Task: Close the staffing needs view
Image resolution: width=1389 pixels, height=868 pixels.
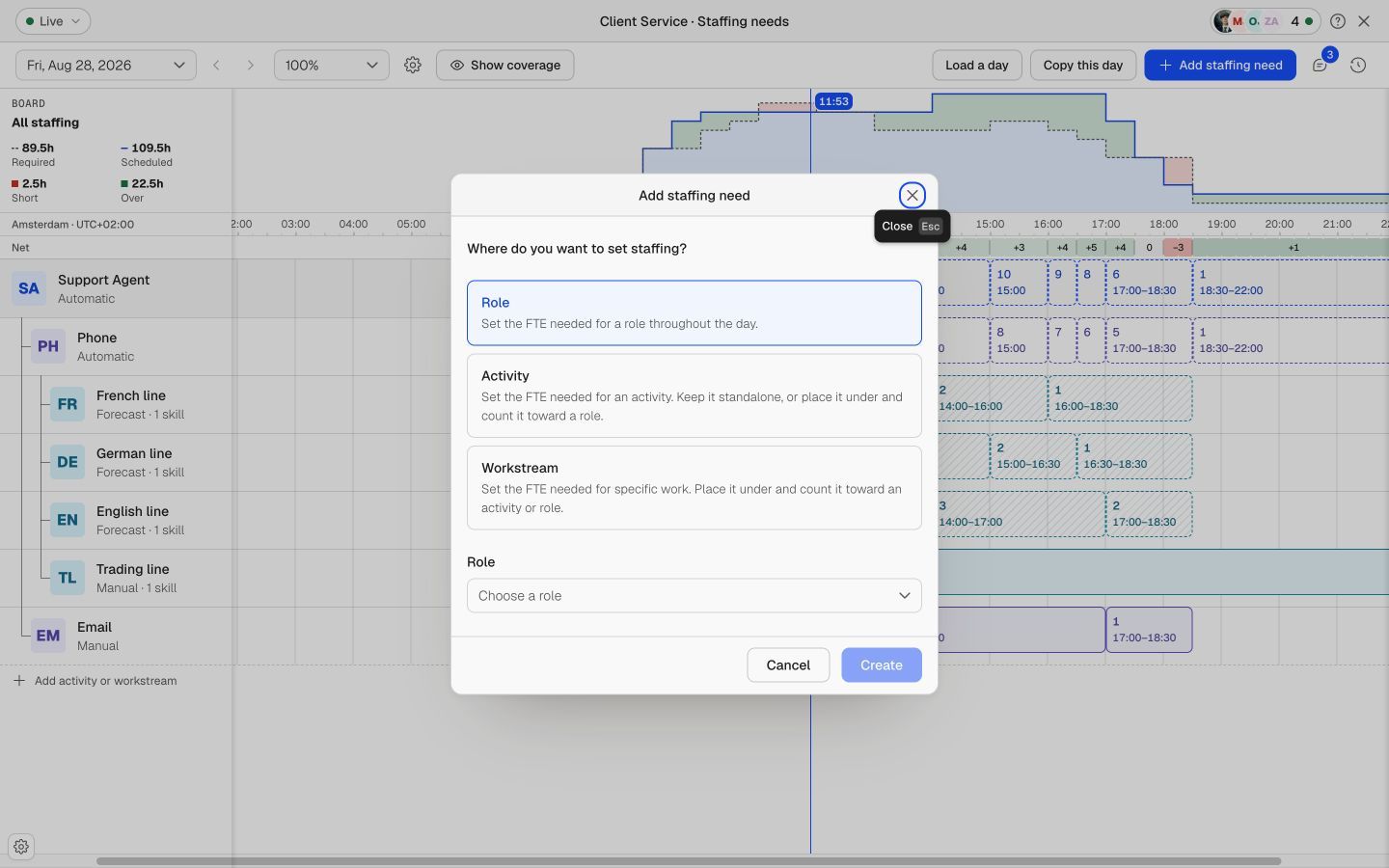Action: [1364, 20]
